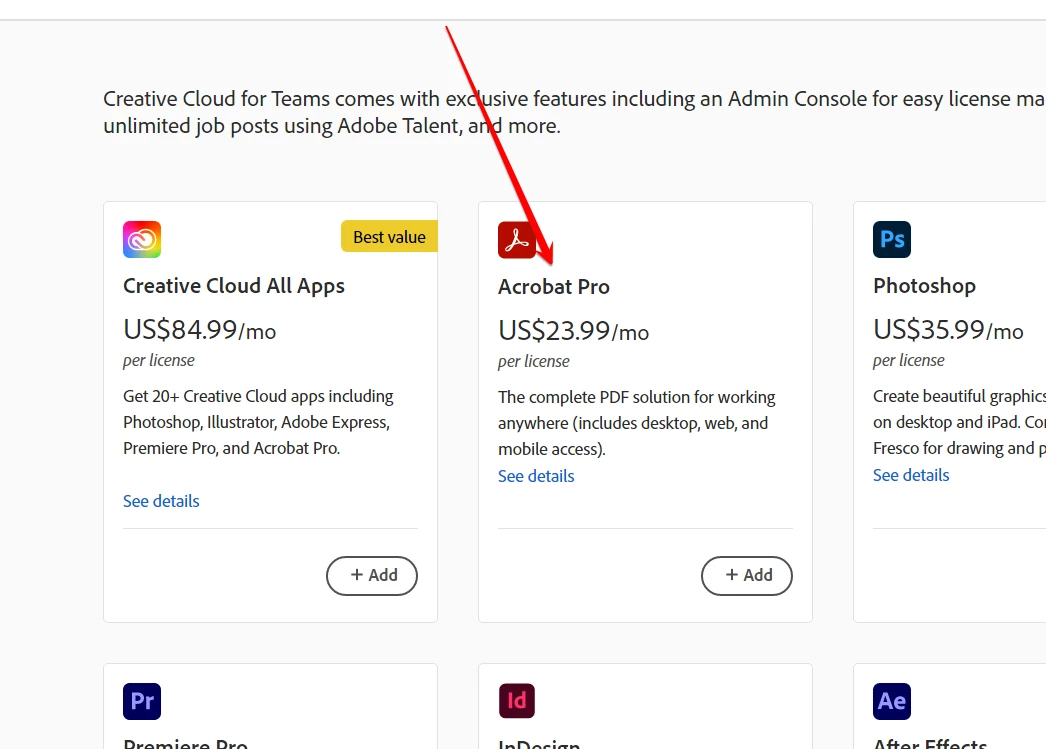
Task: Click the US$35.99/mo price
Action: point(948,329)
